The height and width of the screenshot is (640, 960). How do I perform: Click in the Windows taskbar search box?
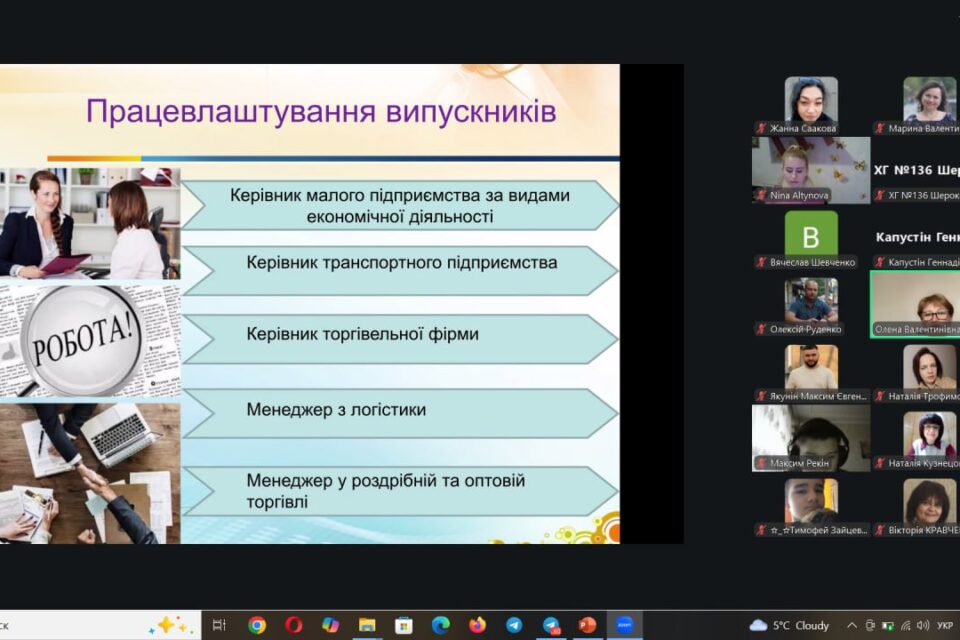pyautogui.click(x=100, y=625)
